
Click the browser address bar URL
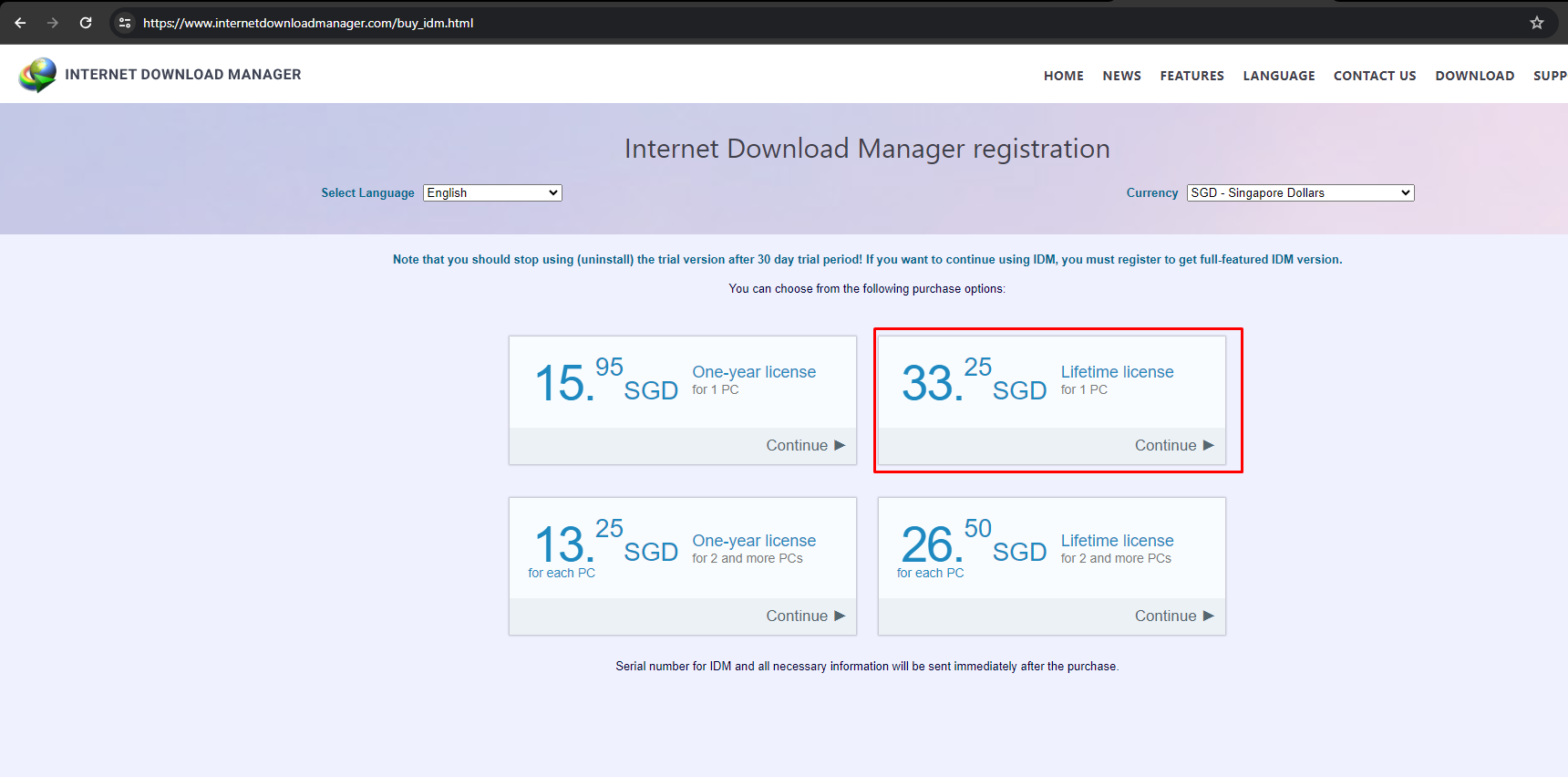point(308,23)
